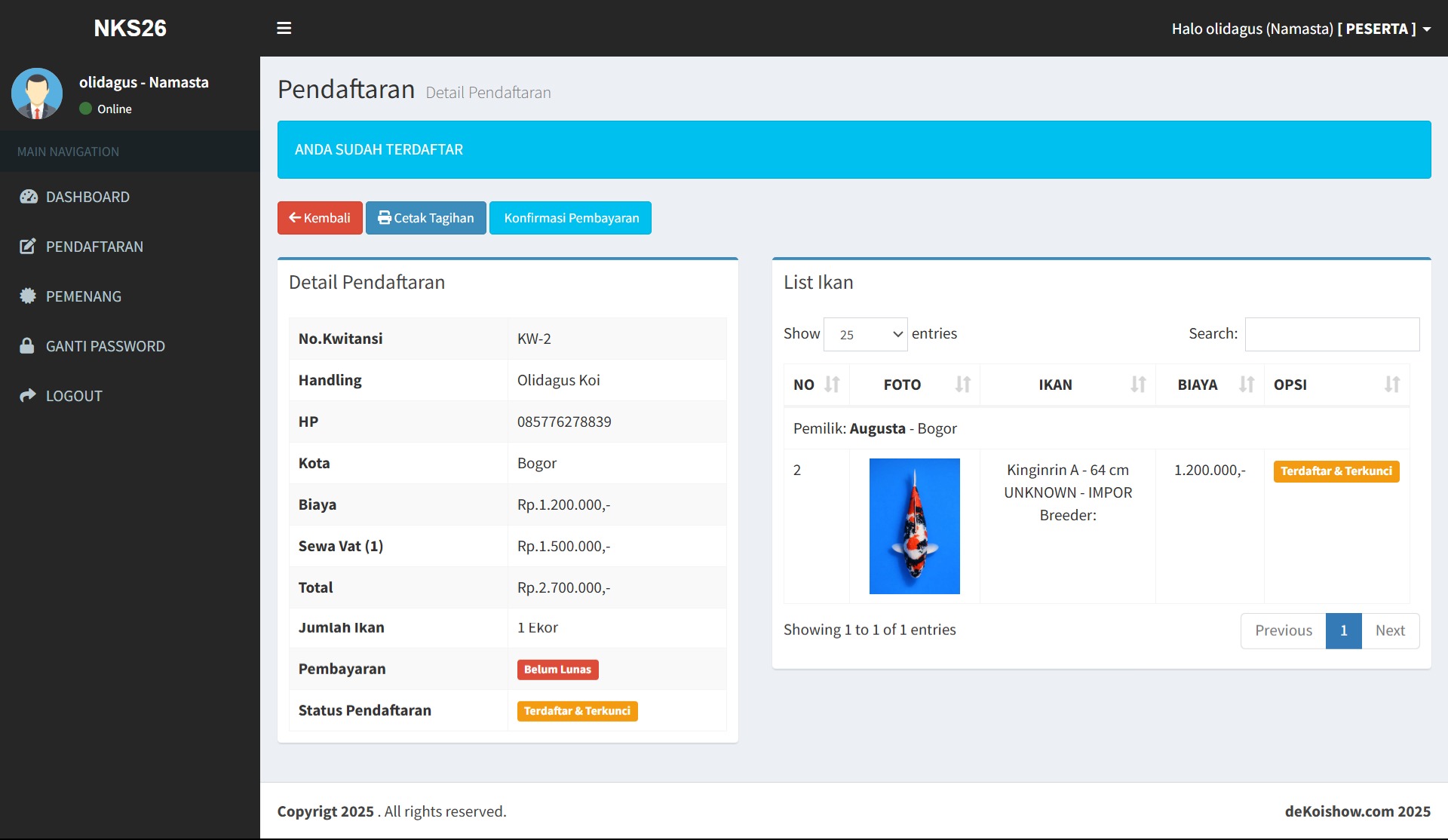Sort table by NO column arrows
The image size is (1448, 840).
(832, 385)
